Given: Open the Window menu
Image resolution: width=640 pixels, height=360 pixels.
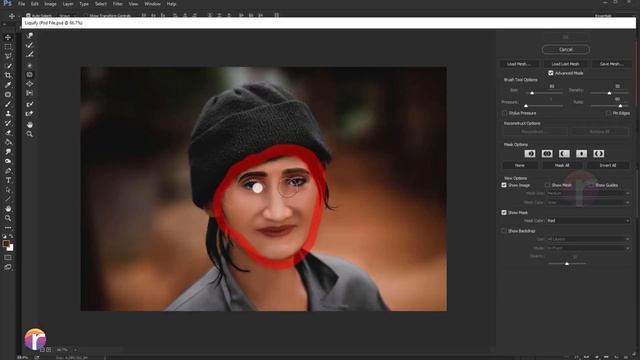Looking at the screenshot, I should pyautogui.click(x=152, y=4).
